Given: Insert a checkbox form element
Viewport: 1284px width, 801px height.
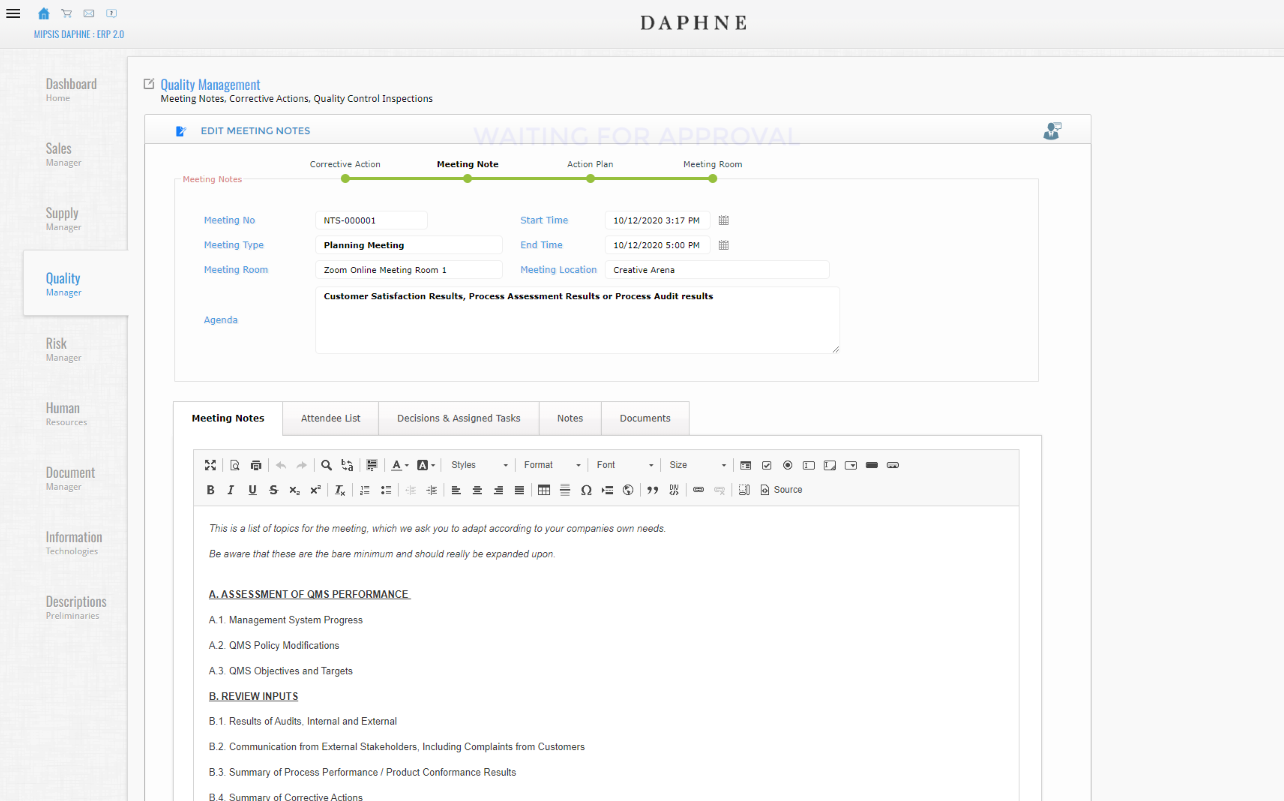Looking at the screenshot, I should (x=766, y=465).
